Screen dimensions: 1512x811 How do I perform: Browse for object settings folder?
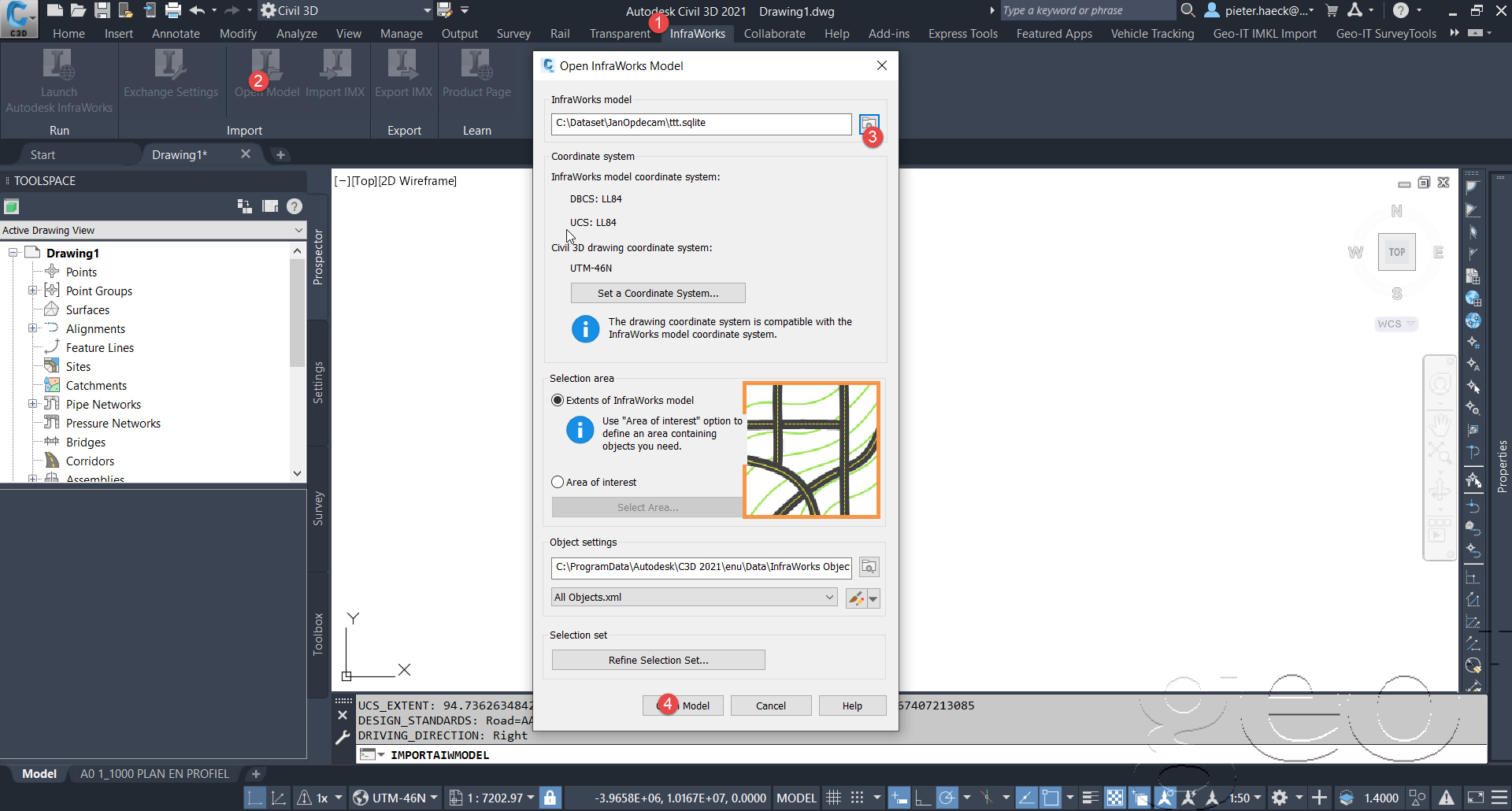[869, 567]
